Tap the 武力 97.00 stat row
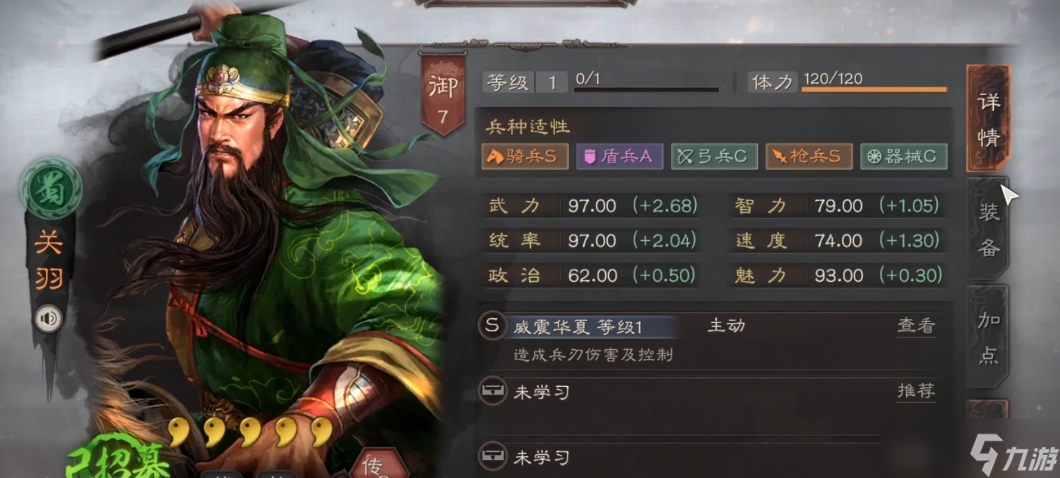1060x478 pixels. tap(594, 206)
